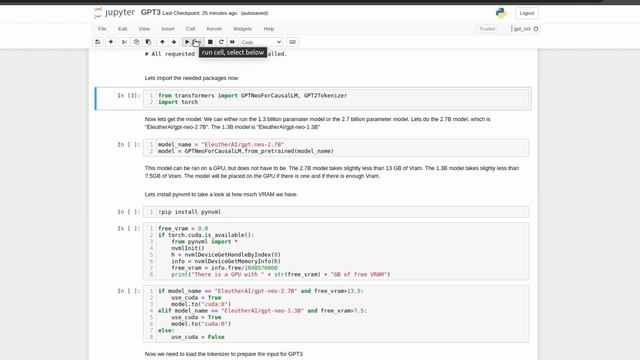
Task: Cut selected cells with scissors icon
Action: pyautogui.click(x=124, y=42)
